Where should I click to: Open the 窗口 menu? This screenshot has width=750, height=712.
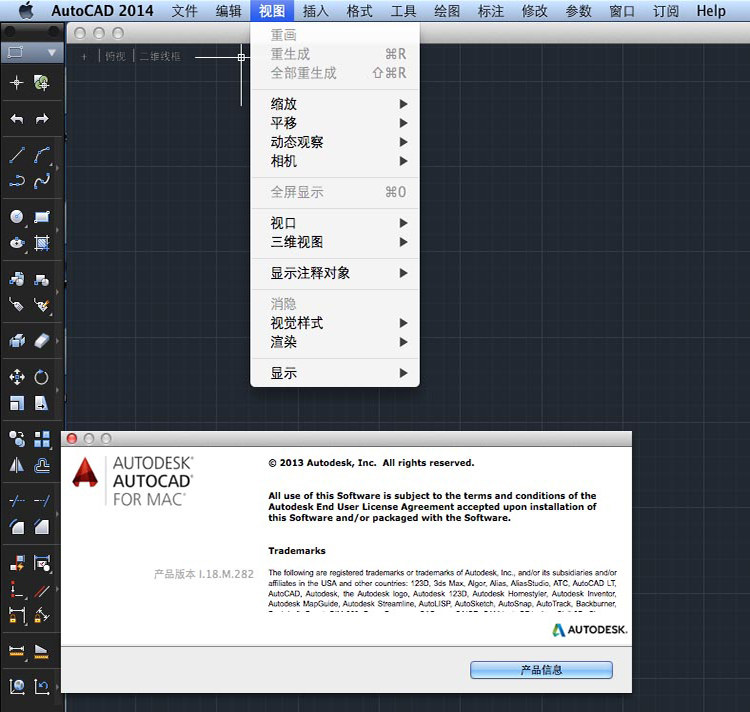tap(622, 11)
